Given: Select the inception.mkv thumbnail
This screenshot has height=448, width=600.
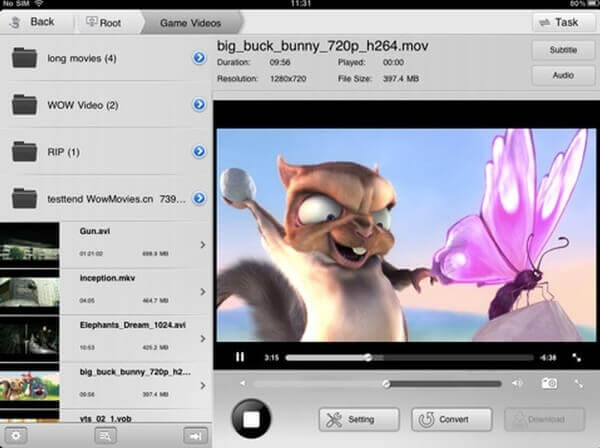Looking at the screenshot, I should click(x=29, y=292).
